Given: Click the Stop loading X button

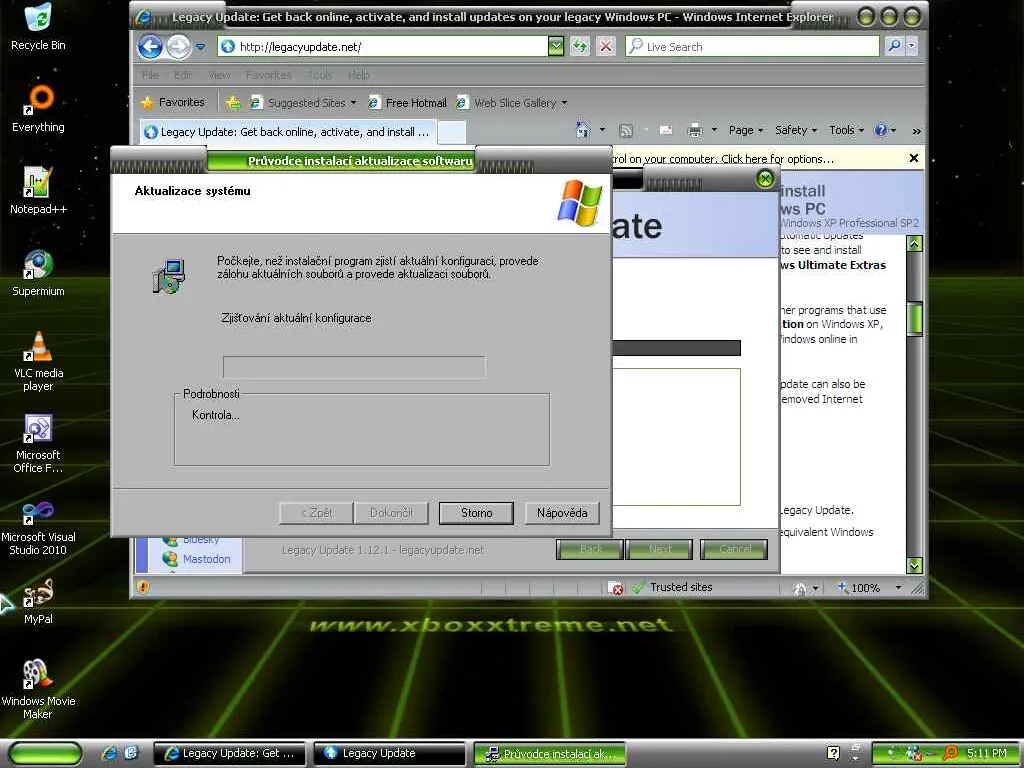Looking at the screenshot, I should coord(606,46).
